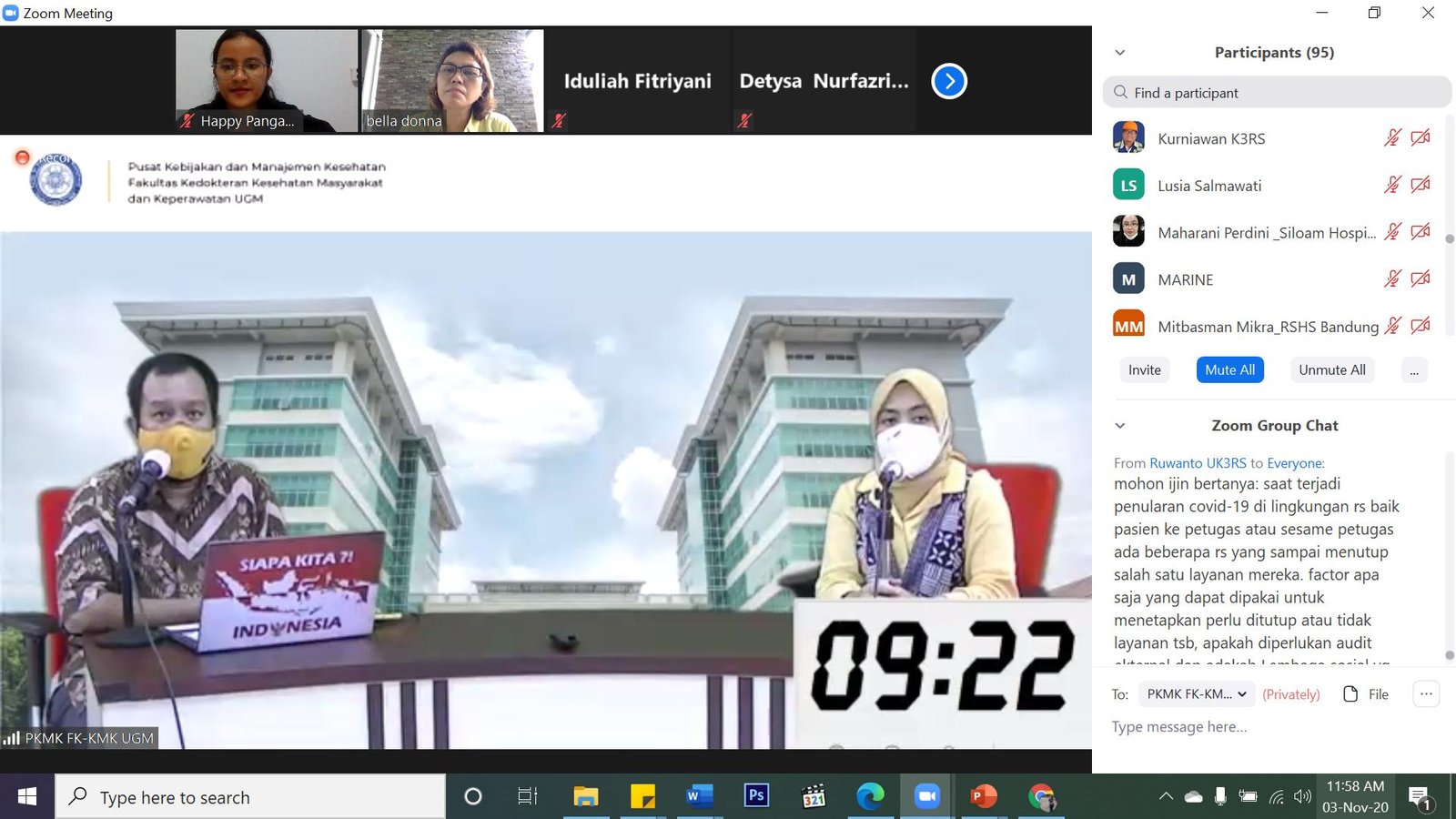Click Kurniawan K3RS profile avatar
This screenshot has height=819, width=1456.
coord(1128,138)
